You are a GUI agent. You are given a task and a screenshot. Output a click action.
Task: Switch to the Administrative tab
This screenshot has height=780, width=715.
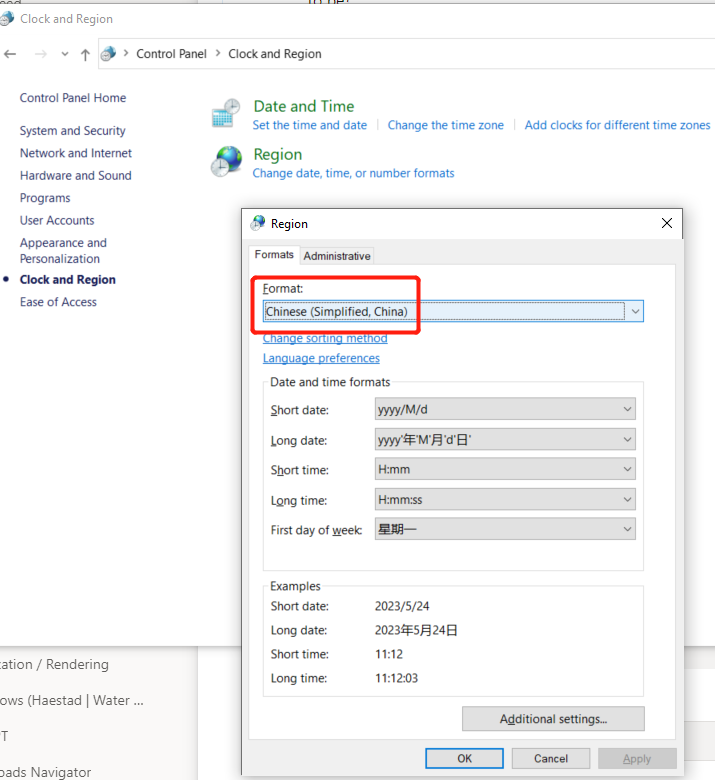337,256
